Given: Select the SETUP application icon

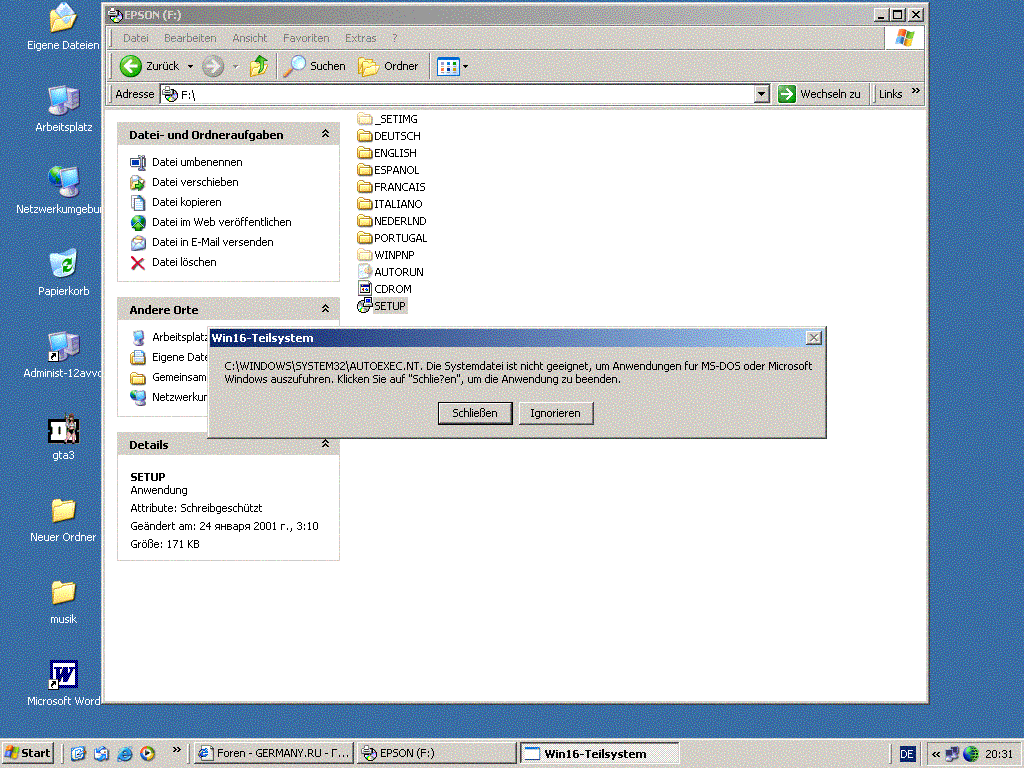Looking at the screenshot, I should pyautogui.click(x=364, y=306).
